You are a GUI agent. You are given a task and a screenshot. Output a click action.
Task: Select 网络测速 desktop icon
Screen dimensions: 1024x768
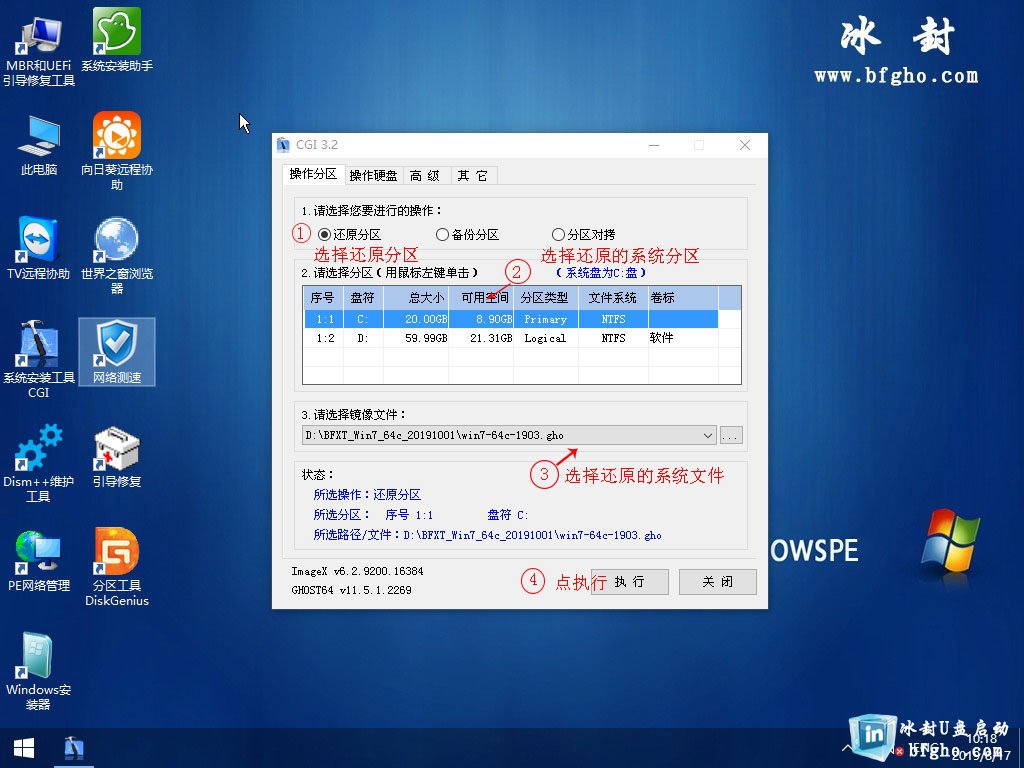coord(117,351)
